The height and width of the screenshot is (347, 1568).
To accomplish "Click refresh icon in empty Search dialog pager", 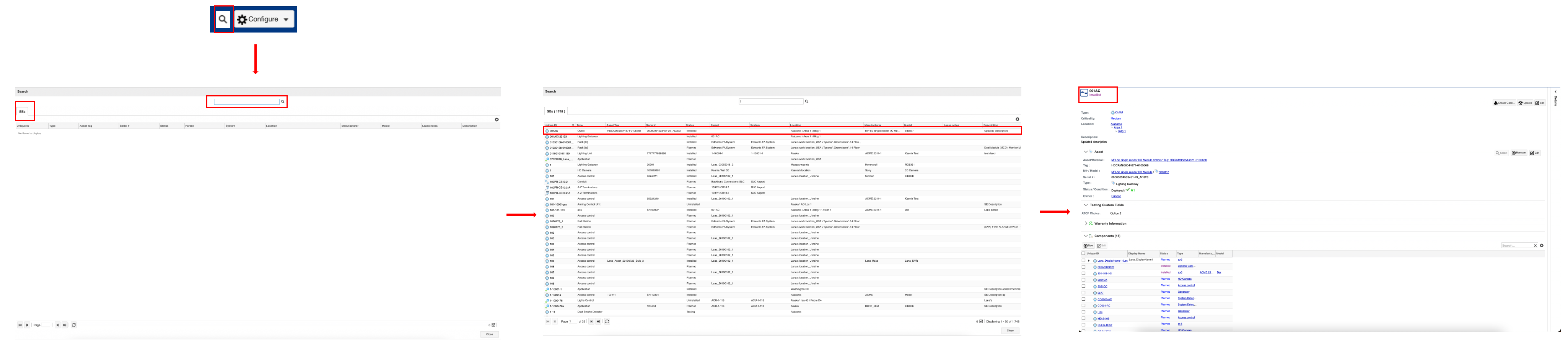I will 74,325.
